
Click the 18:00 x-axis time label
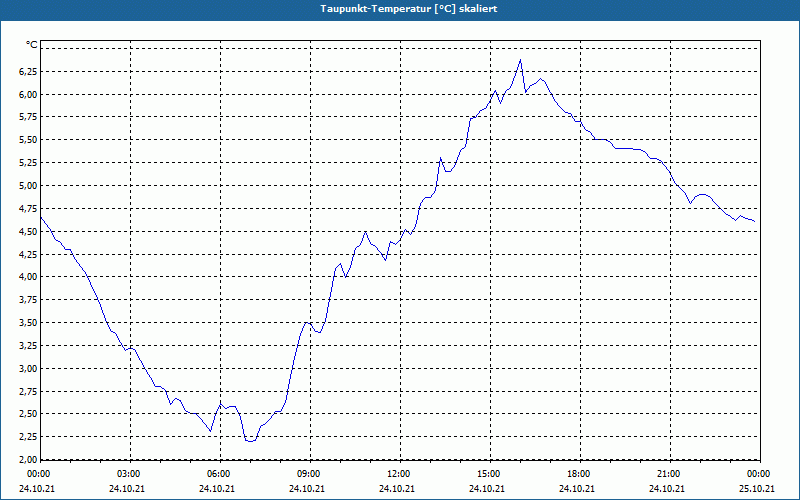click(579, 474)
